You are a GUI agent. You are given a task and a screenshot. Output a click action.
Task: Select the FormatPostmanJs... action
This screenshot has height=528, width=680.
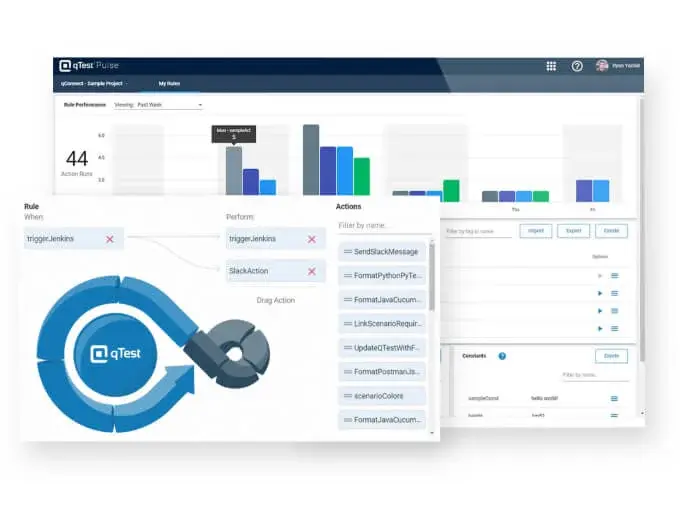382,372
